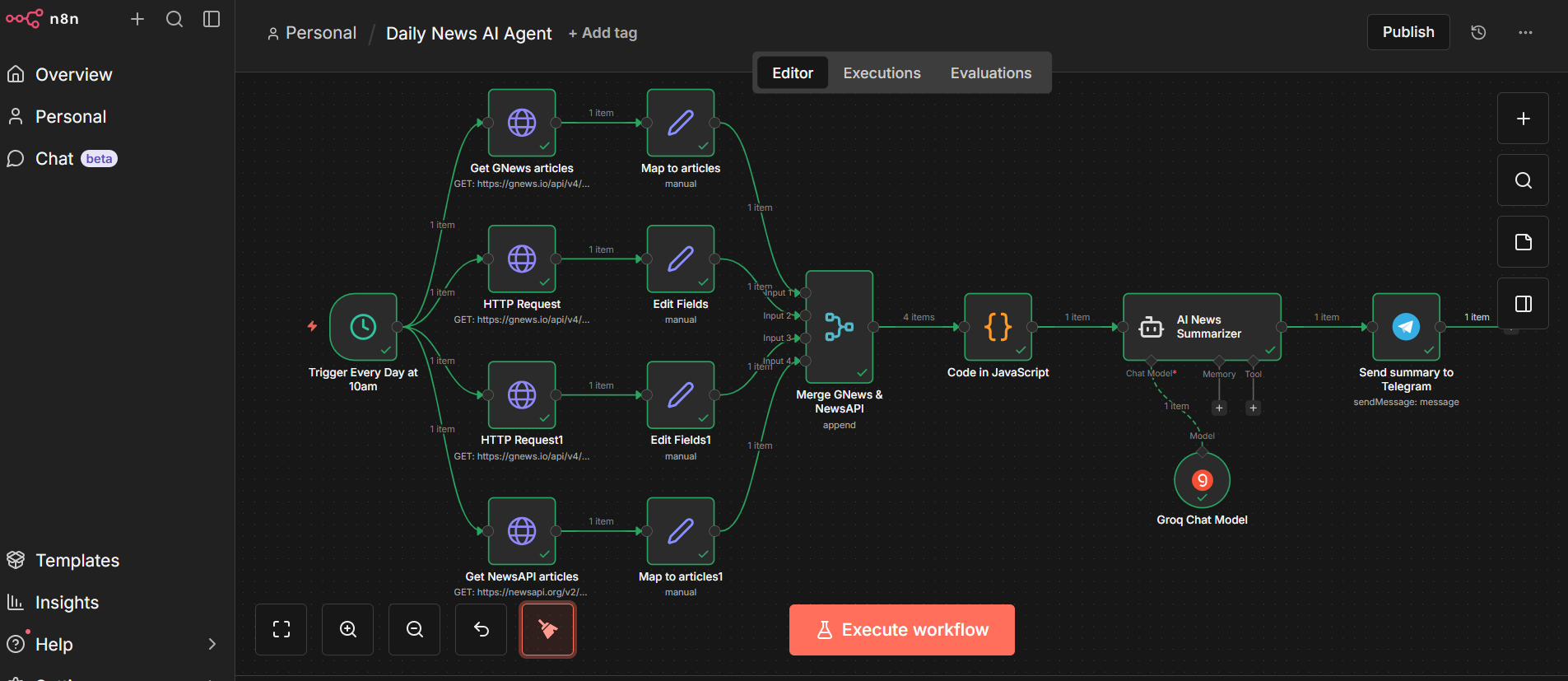Add a Memory sub-node to AI agent
This screenshot has height=681, width=1568.
1219,408
